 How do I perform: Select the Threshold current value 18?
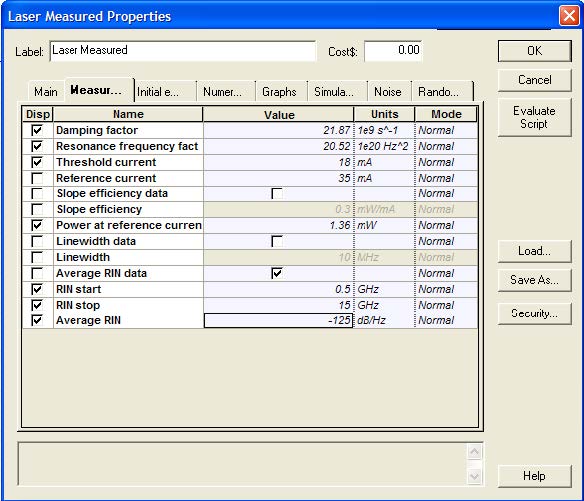[x=278, y=162]
